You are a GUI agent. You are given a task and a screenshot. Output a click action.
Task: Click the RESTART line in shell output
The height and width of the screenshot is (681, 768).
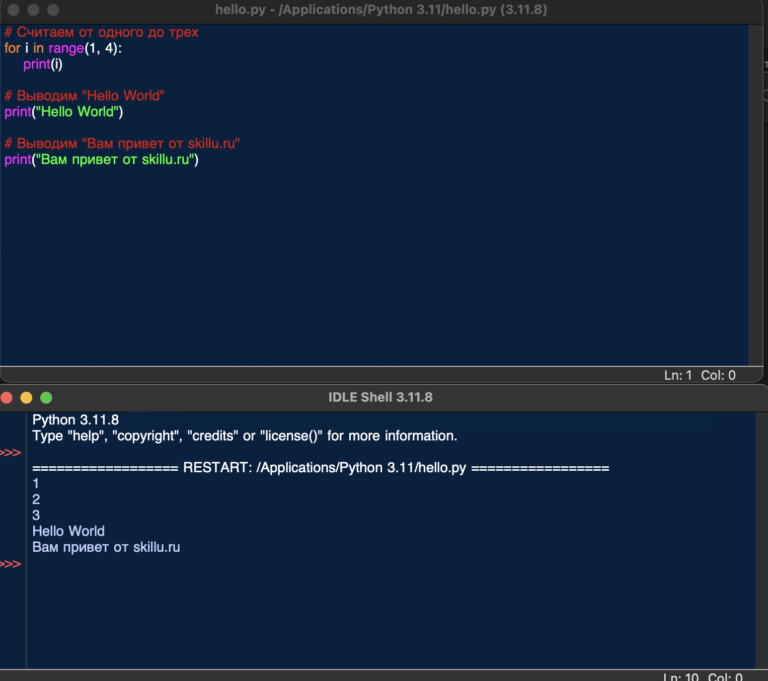(x=320, y=468)
